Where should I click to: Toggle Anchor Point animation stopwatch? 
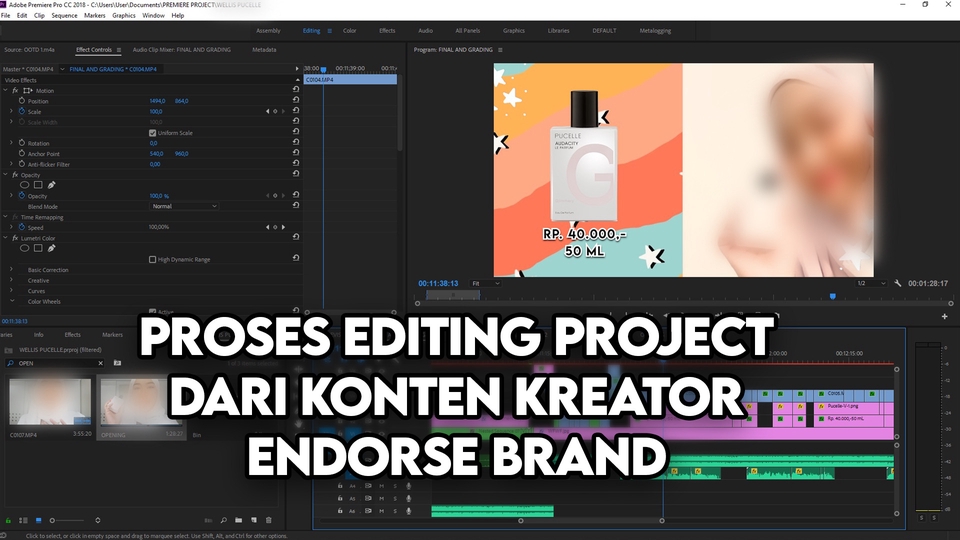tap(21, 153)
